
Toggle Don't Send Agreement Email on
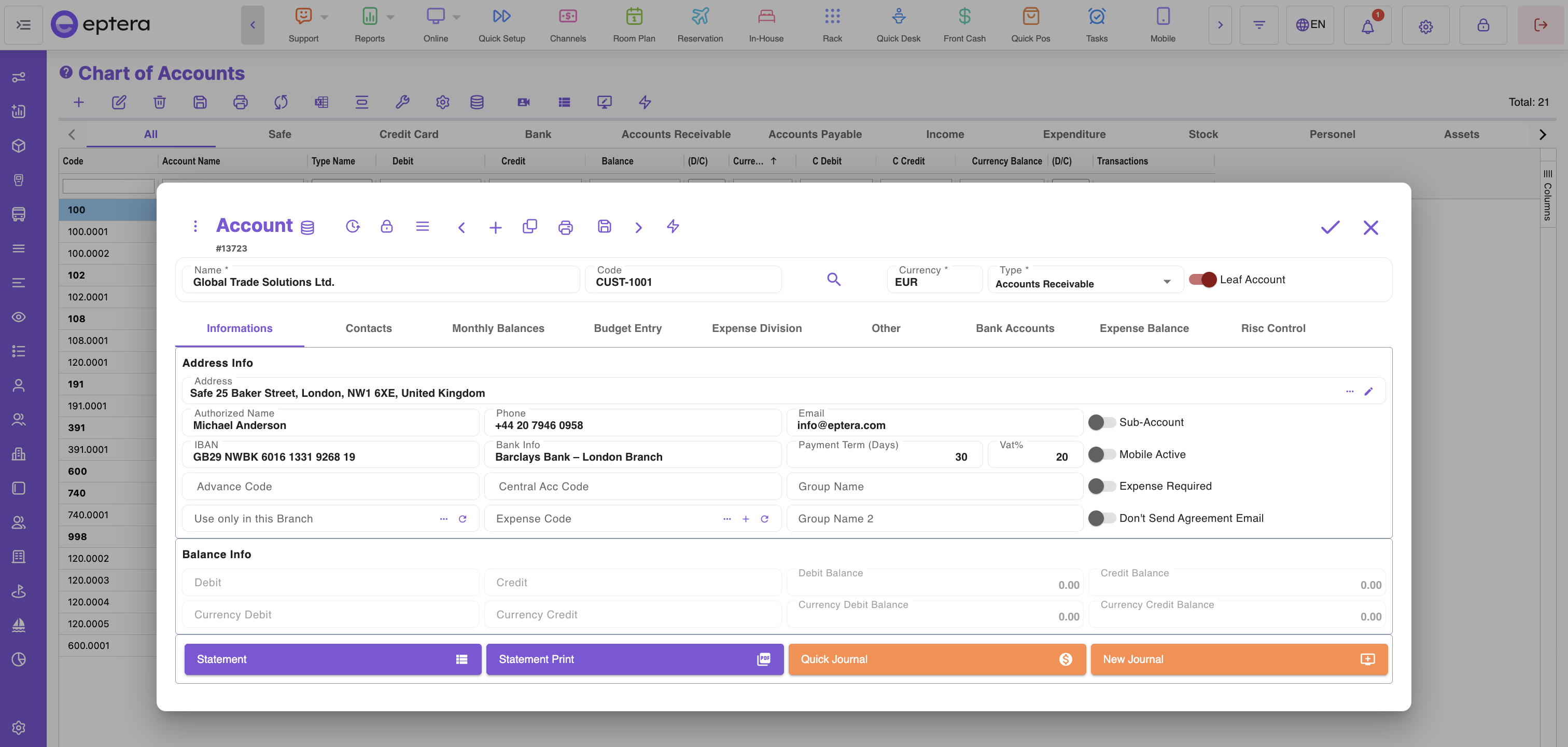point(1102,518)
